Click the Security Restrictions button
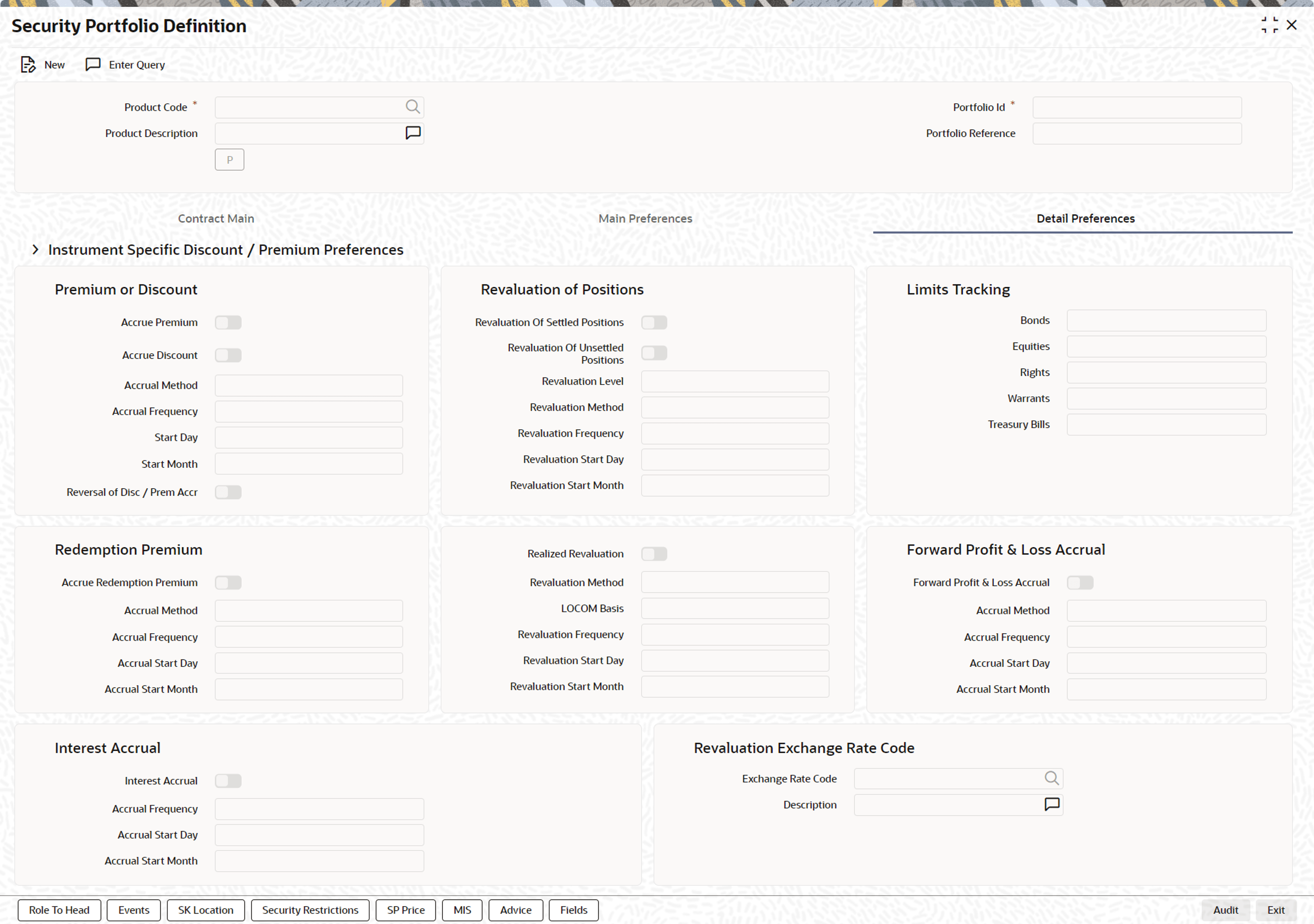The width and height of the screenshot is (1314, 924). tap(310, 910)
